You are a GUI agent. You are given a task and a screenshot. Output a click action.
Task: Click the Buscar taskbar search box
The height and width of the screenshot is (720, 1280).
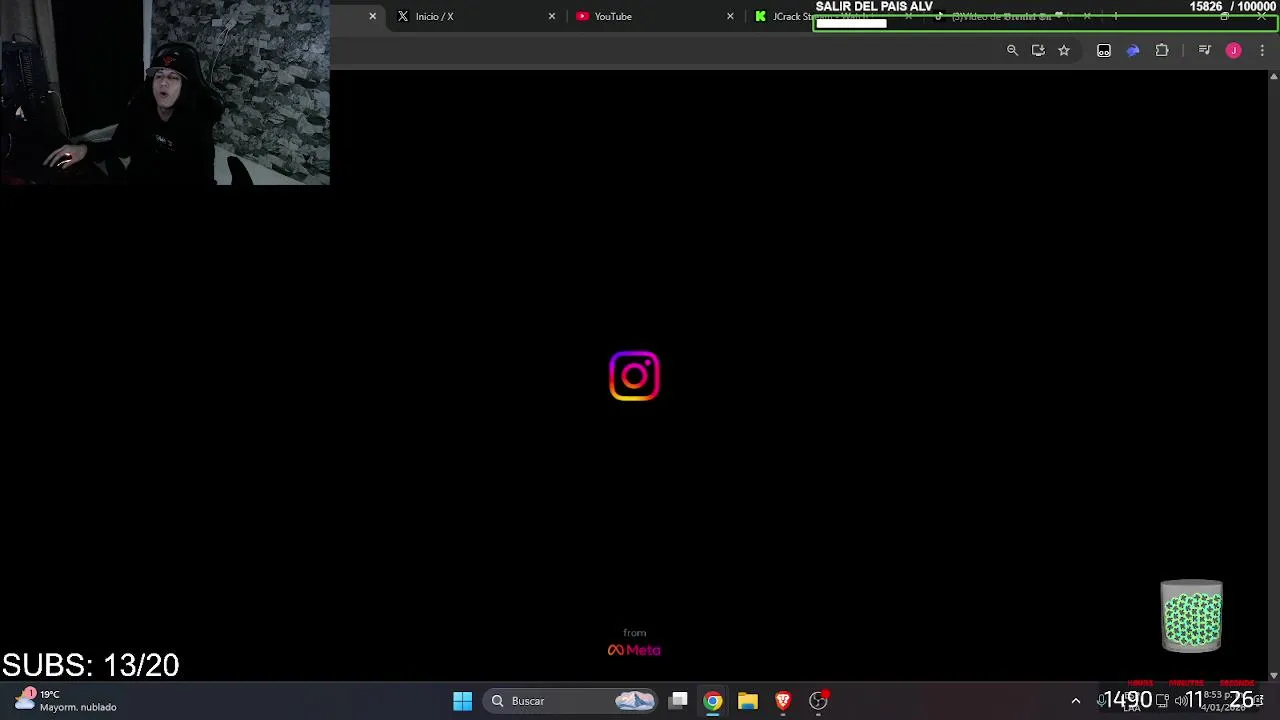572,701
